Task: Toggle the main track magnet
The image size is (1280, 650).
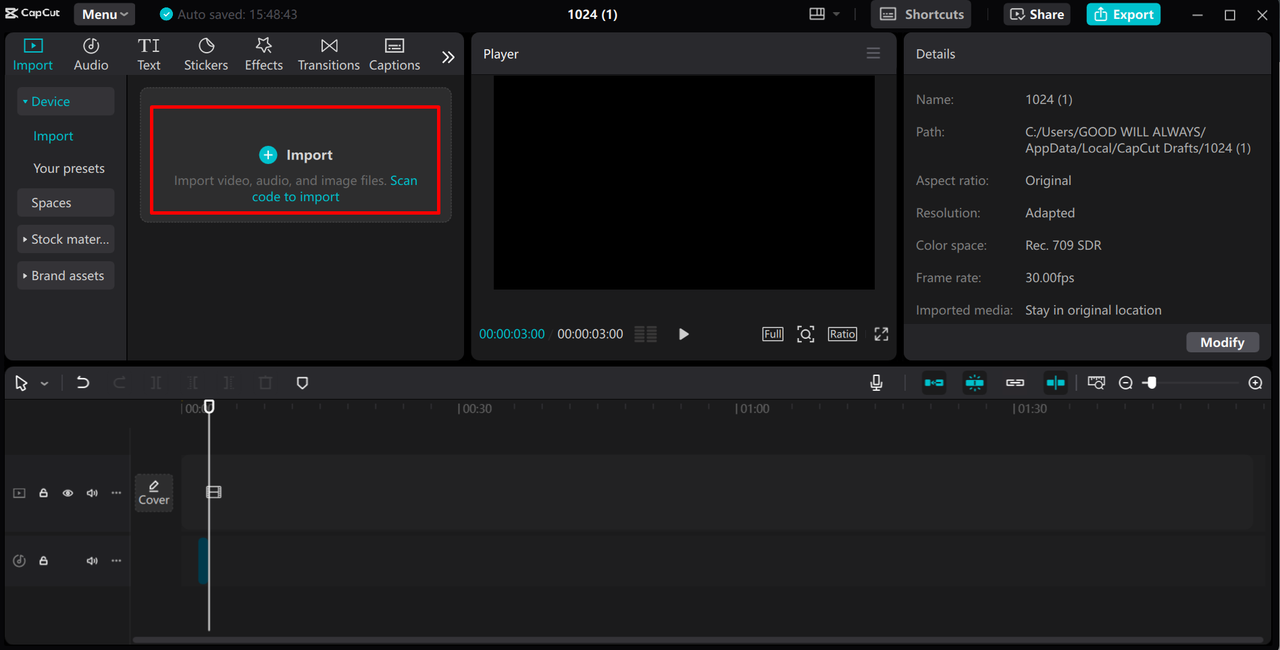Action: [x=934, y=383]
